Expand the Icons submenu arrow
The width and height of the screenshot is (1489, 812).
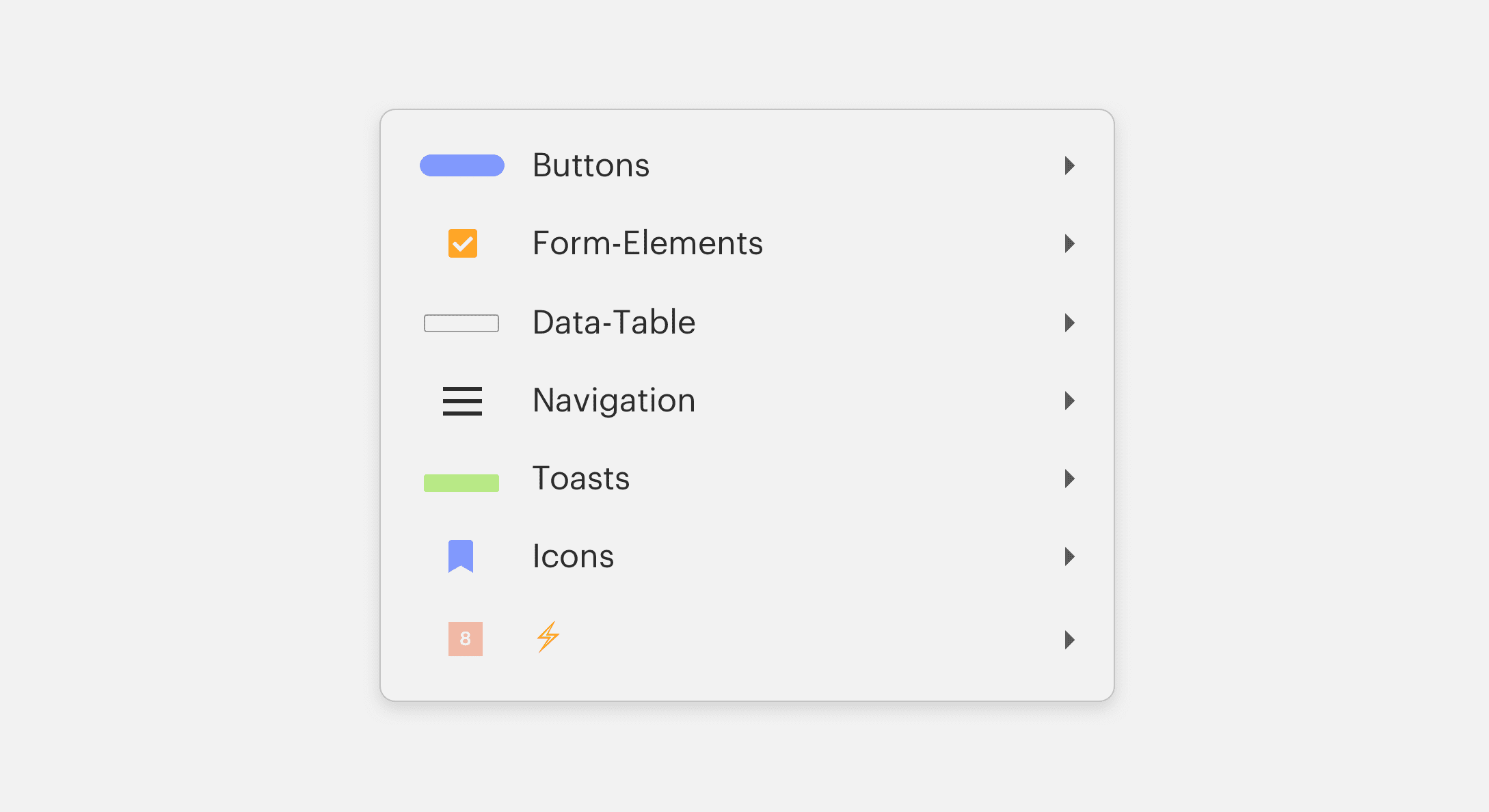(x=1070, y=556)
